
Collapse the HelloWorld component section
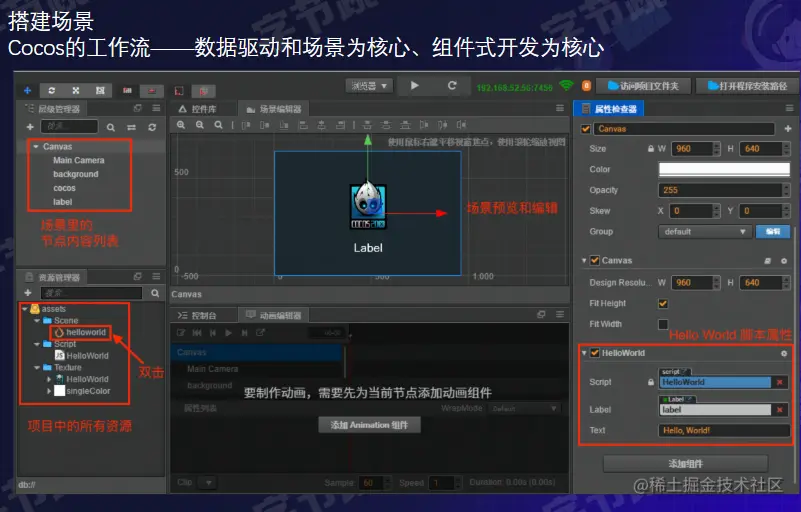584,353
